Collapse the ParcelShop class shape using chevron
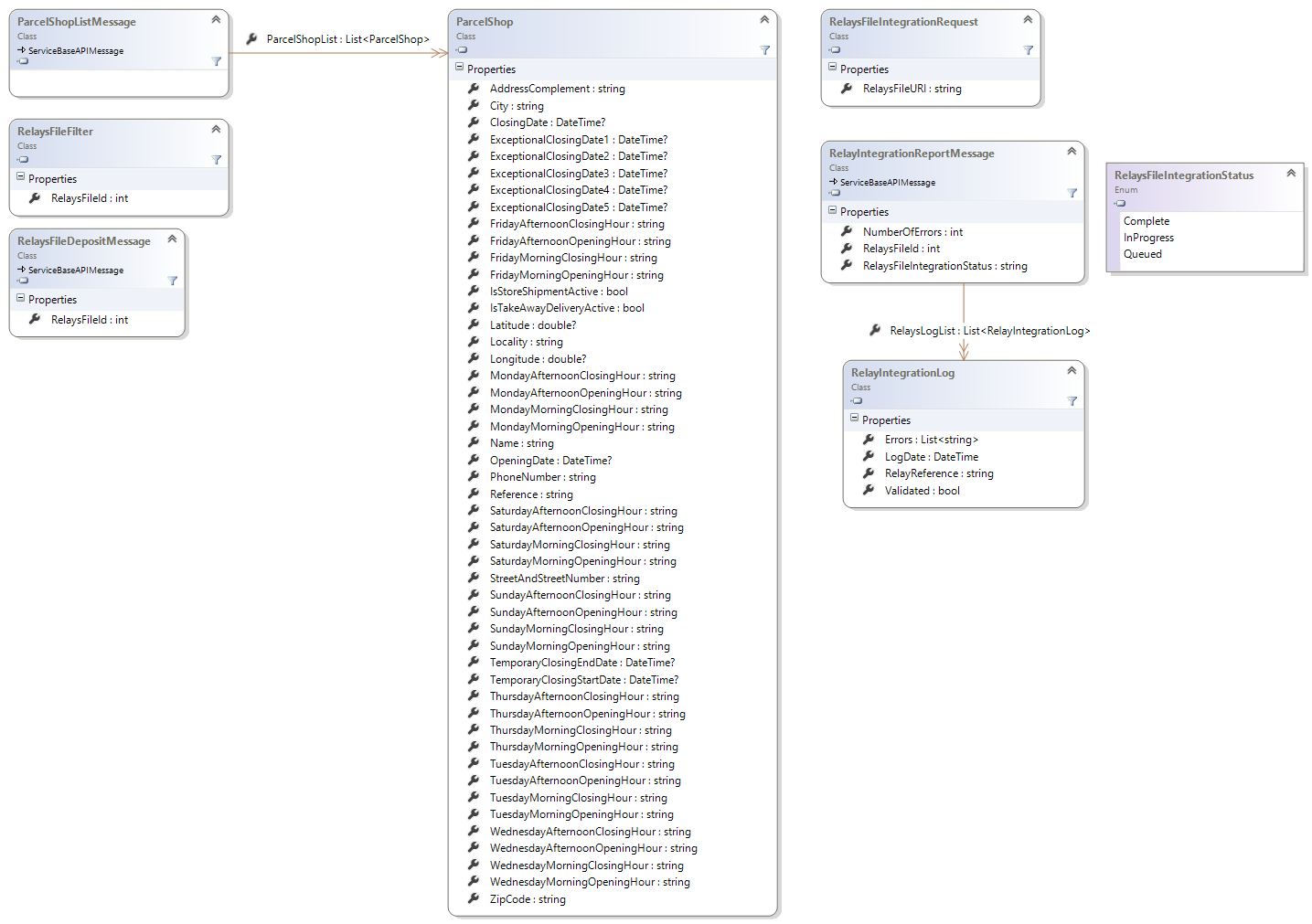 [764, 19]
